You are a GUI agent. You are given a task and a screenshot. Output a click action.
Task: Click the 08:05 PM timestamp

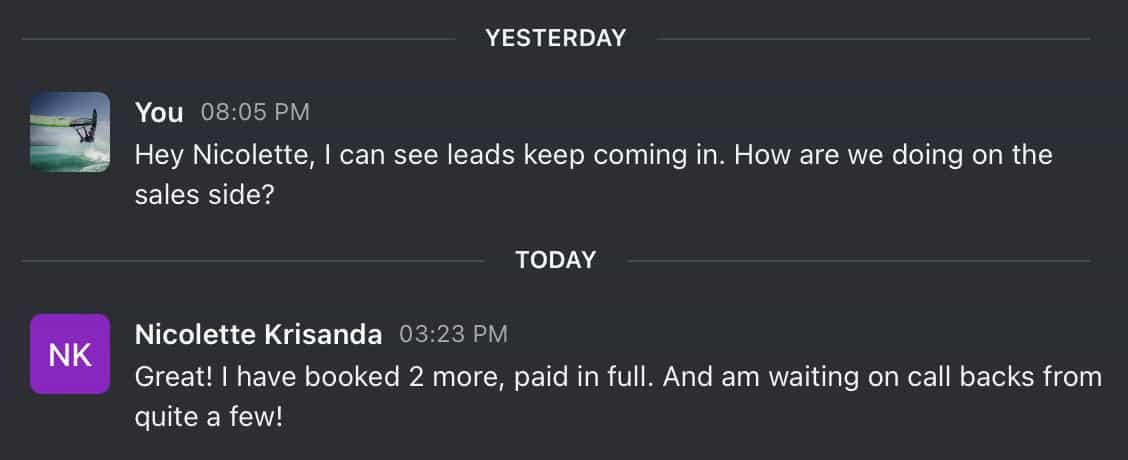(255, 112)
